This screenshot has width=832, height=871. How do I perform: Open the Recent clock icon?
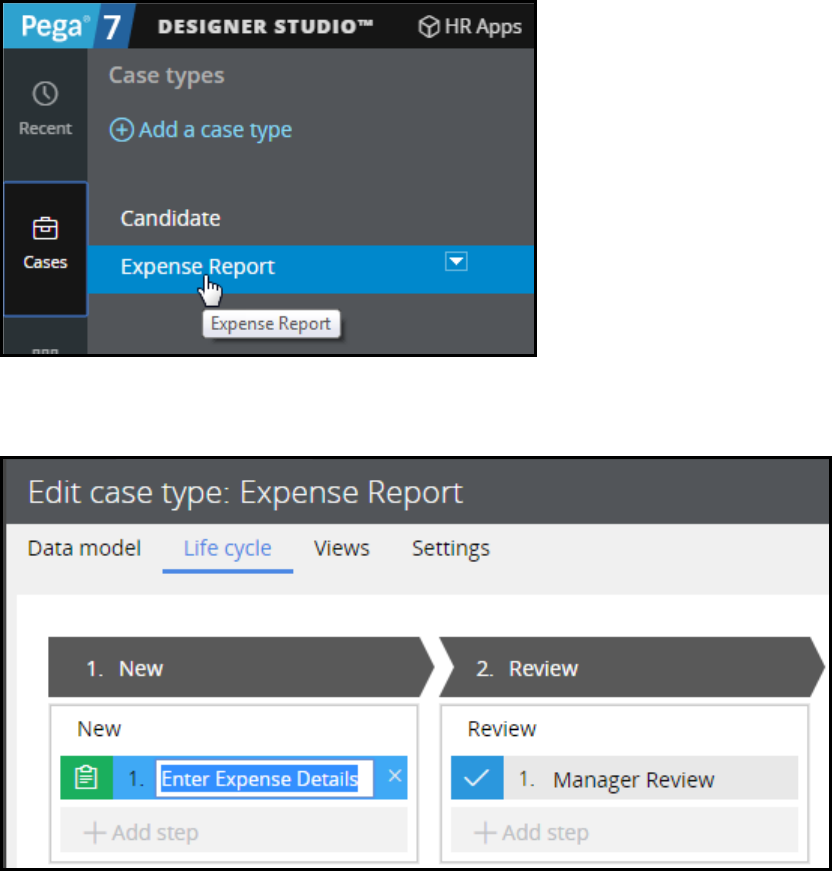tap(45, 93)
